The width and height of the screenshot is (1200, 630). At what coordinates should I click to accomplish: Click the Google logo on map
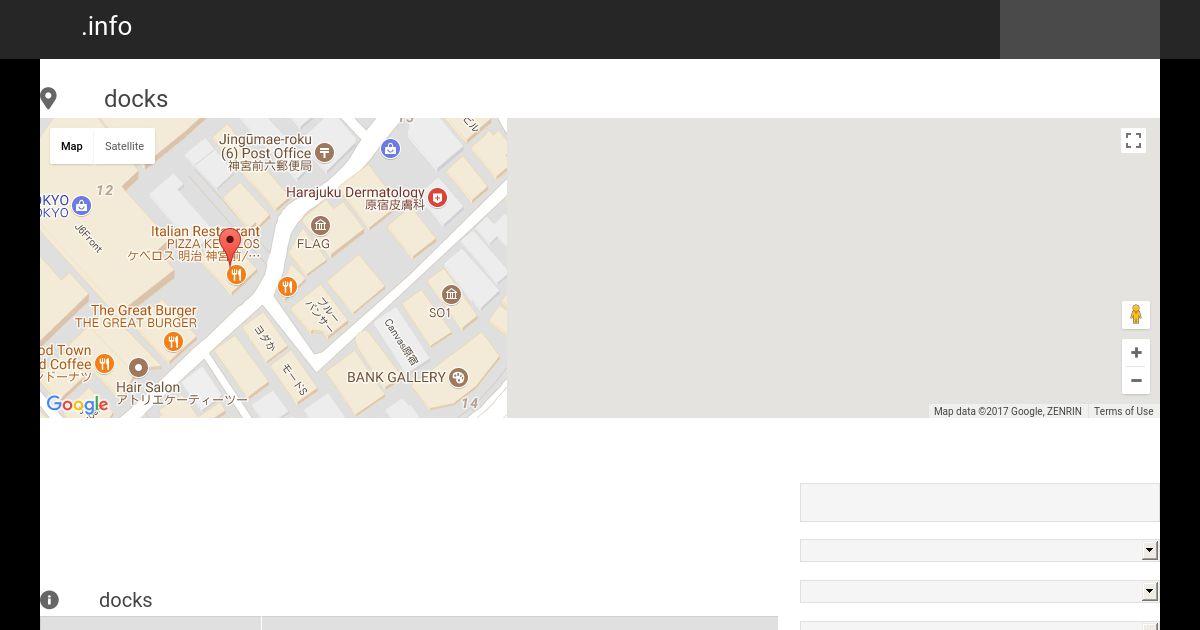77,405
